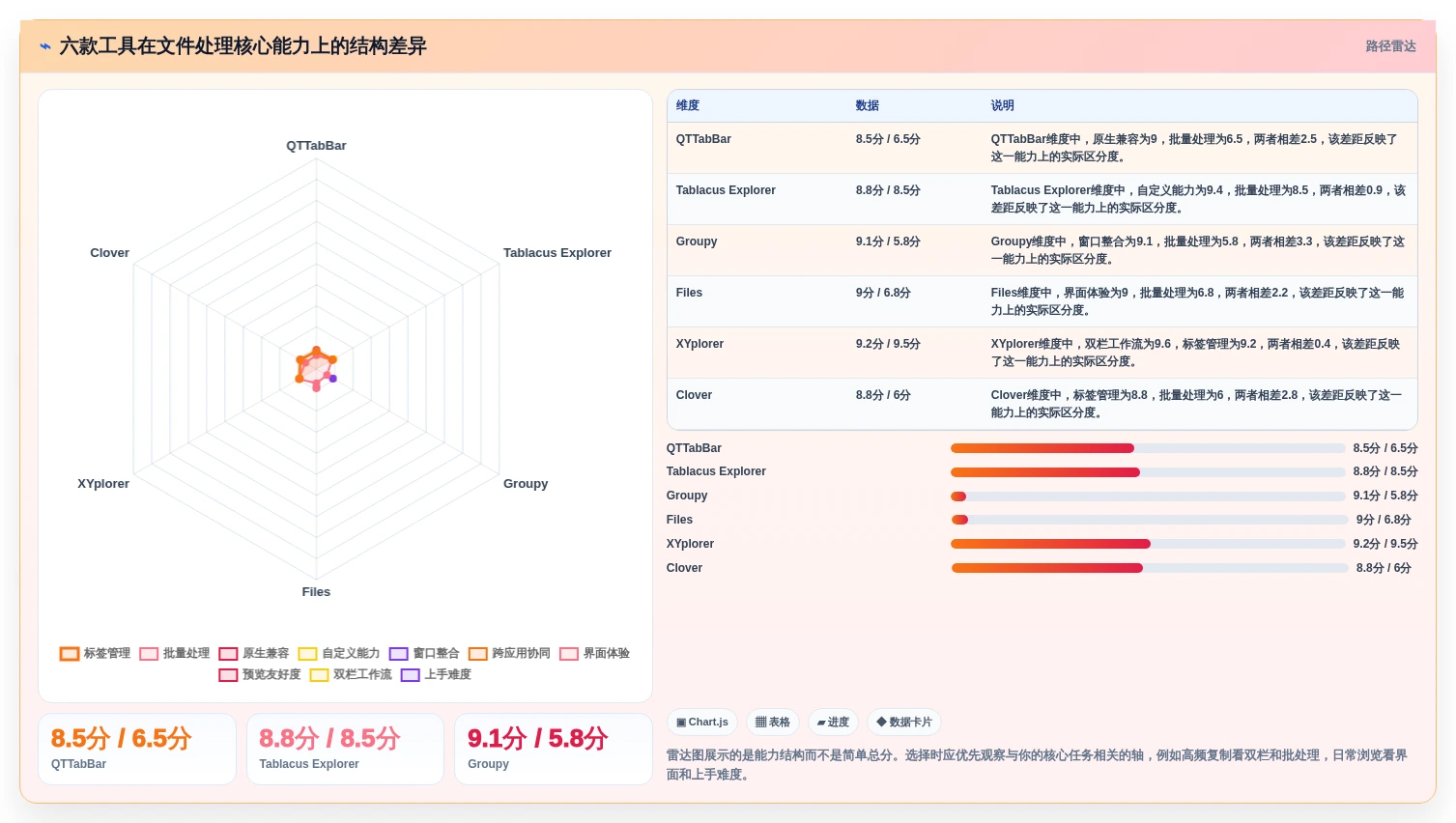Select the XYplorer table row name
The image size is (1456, 823).
pyautogui.click(x=699, y=344)
